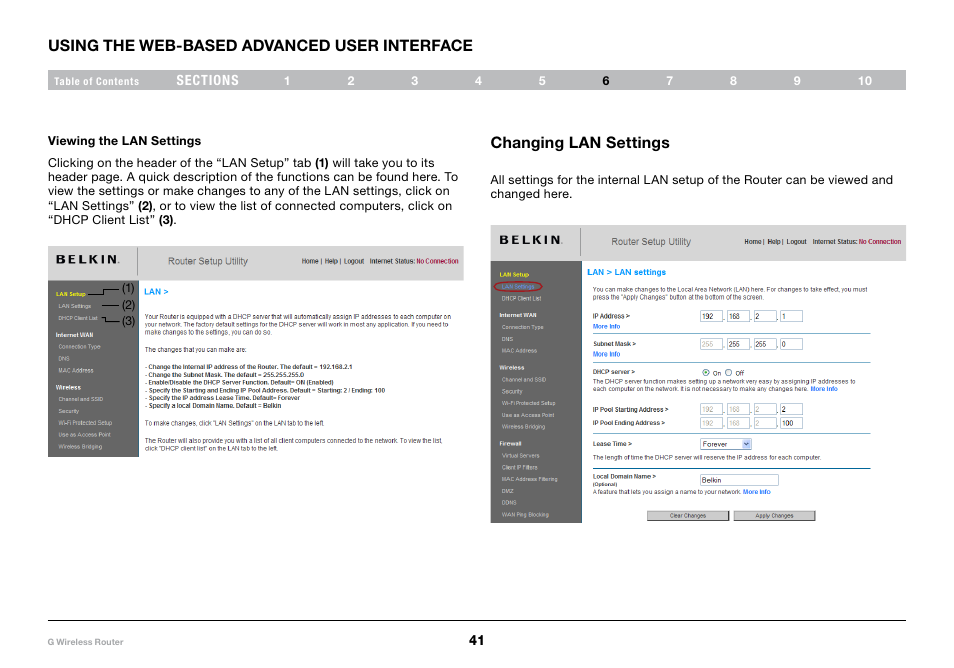Click Home link in LAN overview screenshot
954x668 pixels.
point(310,261)
